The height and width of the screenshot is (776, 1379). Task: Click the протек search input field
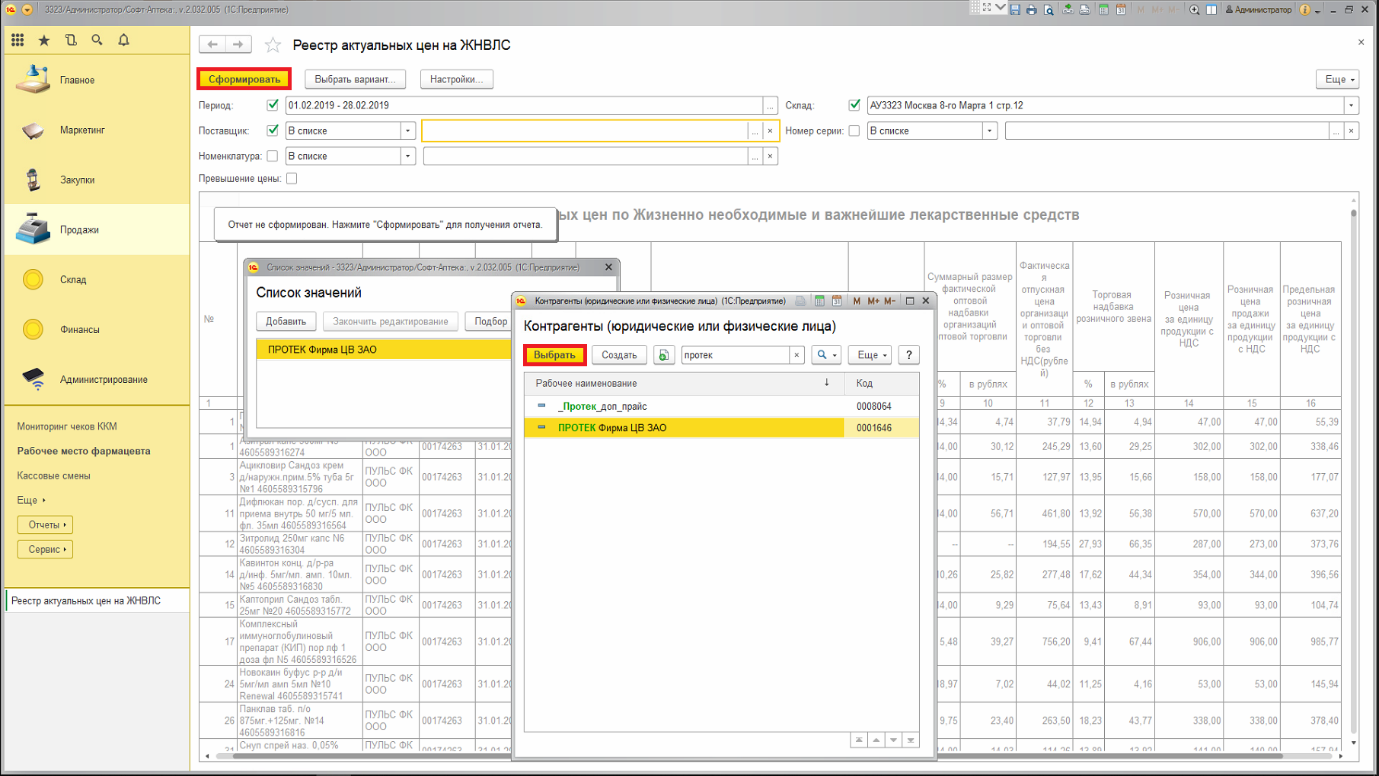(736, 355)
